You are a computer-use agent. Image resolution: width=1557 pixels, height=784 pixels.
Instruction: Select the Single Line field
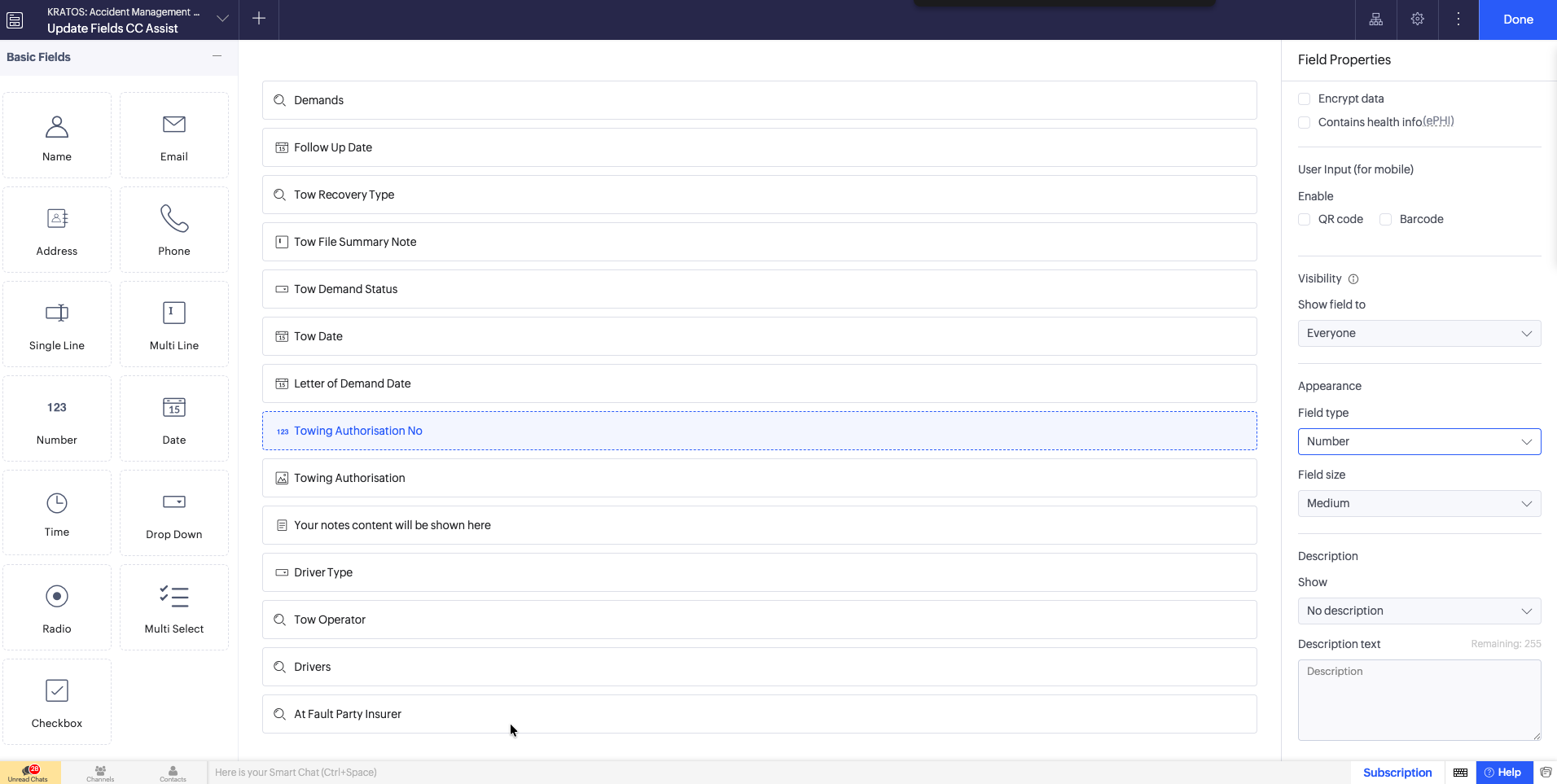click(x=57, y=324)
